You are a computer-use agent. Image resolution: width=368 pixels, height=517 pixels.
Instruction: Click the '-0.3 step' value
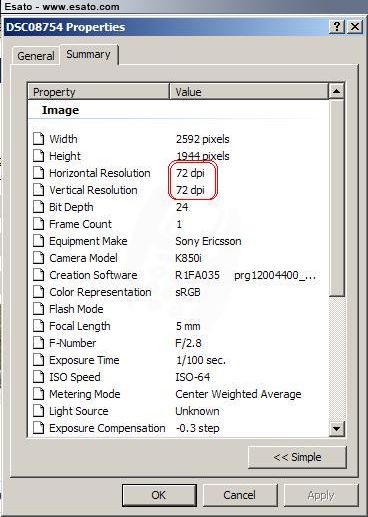pos(197,428)
